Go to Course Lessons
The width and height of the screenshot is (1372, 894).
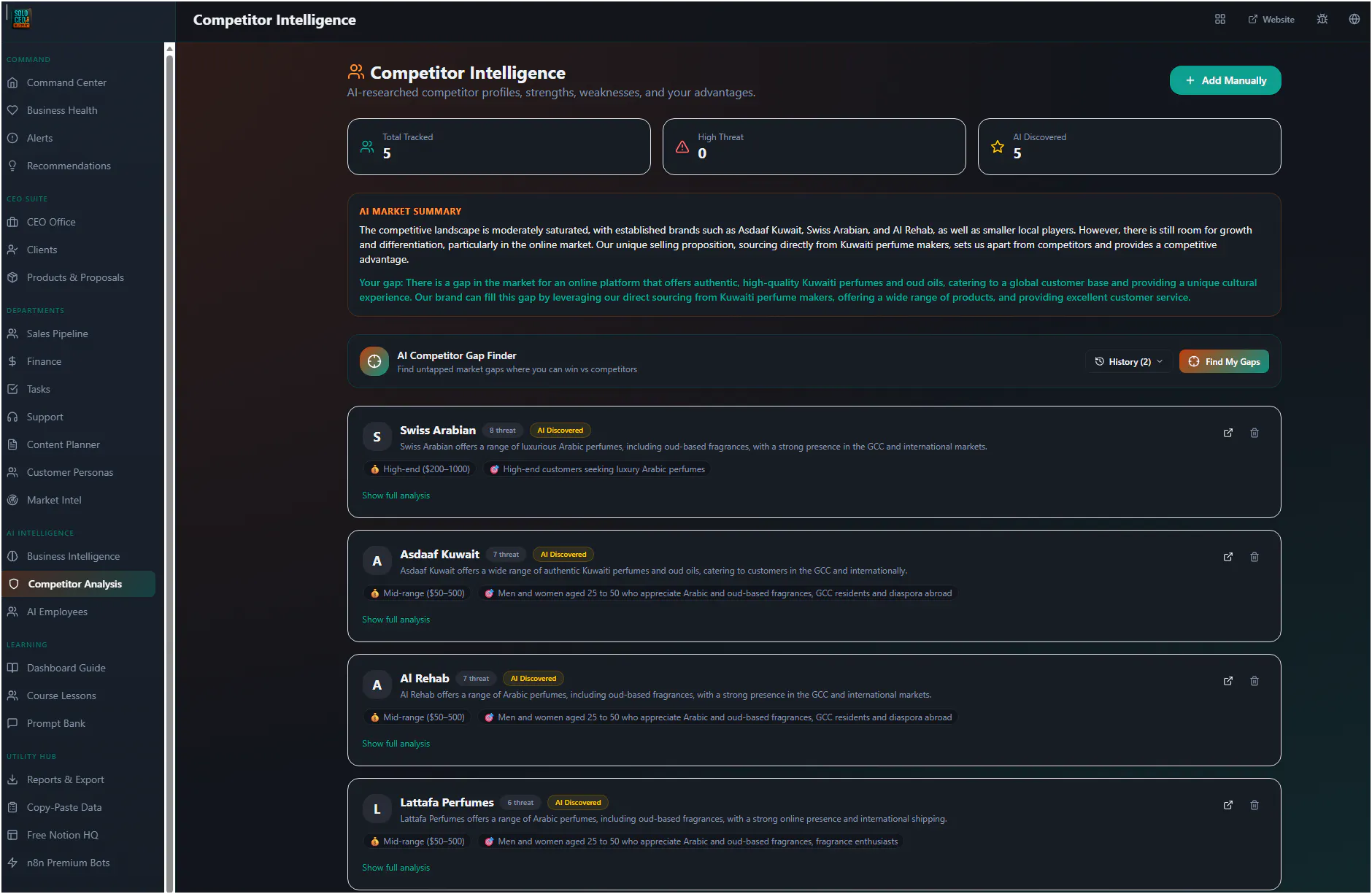[x=79, y=695]
